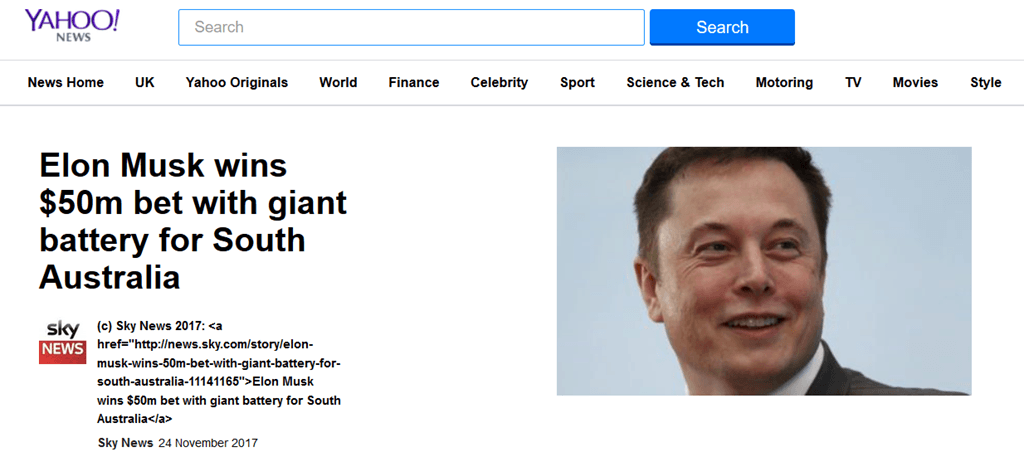Viewport: 1024px width, 452px height.
Task: Focus the Search input field
Action: (411, 27)
